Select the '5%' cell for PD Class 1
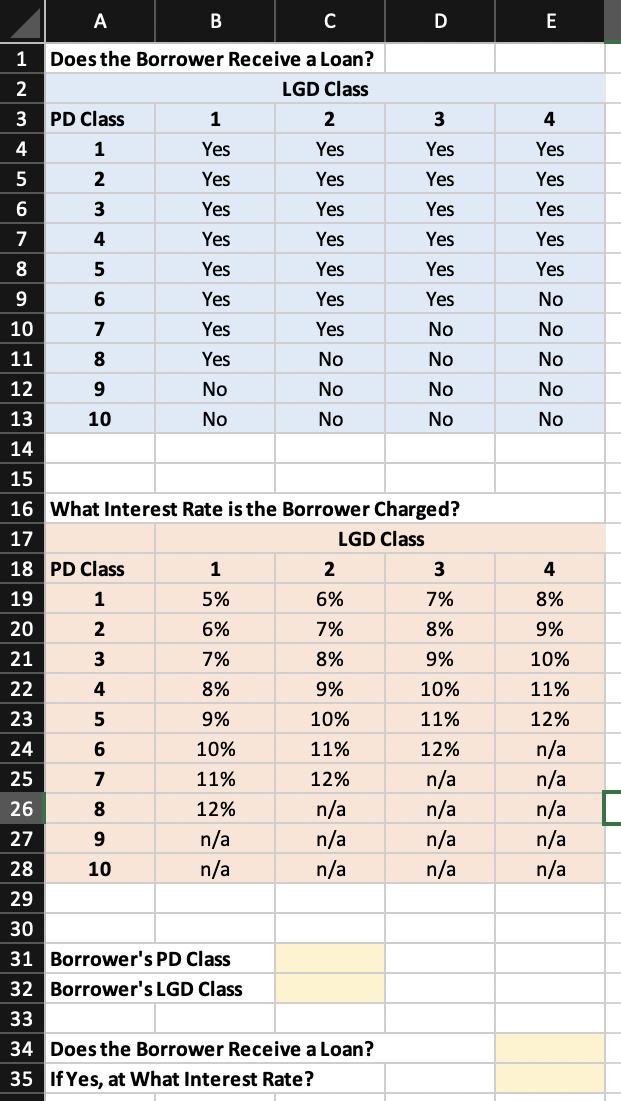This screenshot has width=621, height=1101. pos(214,598)
